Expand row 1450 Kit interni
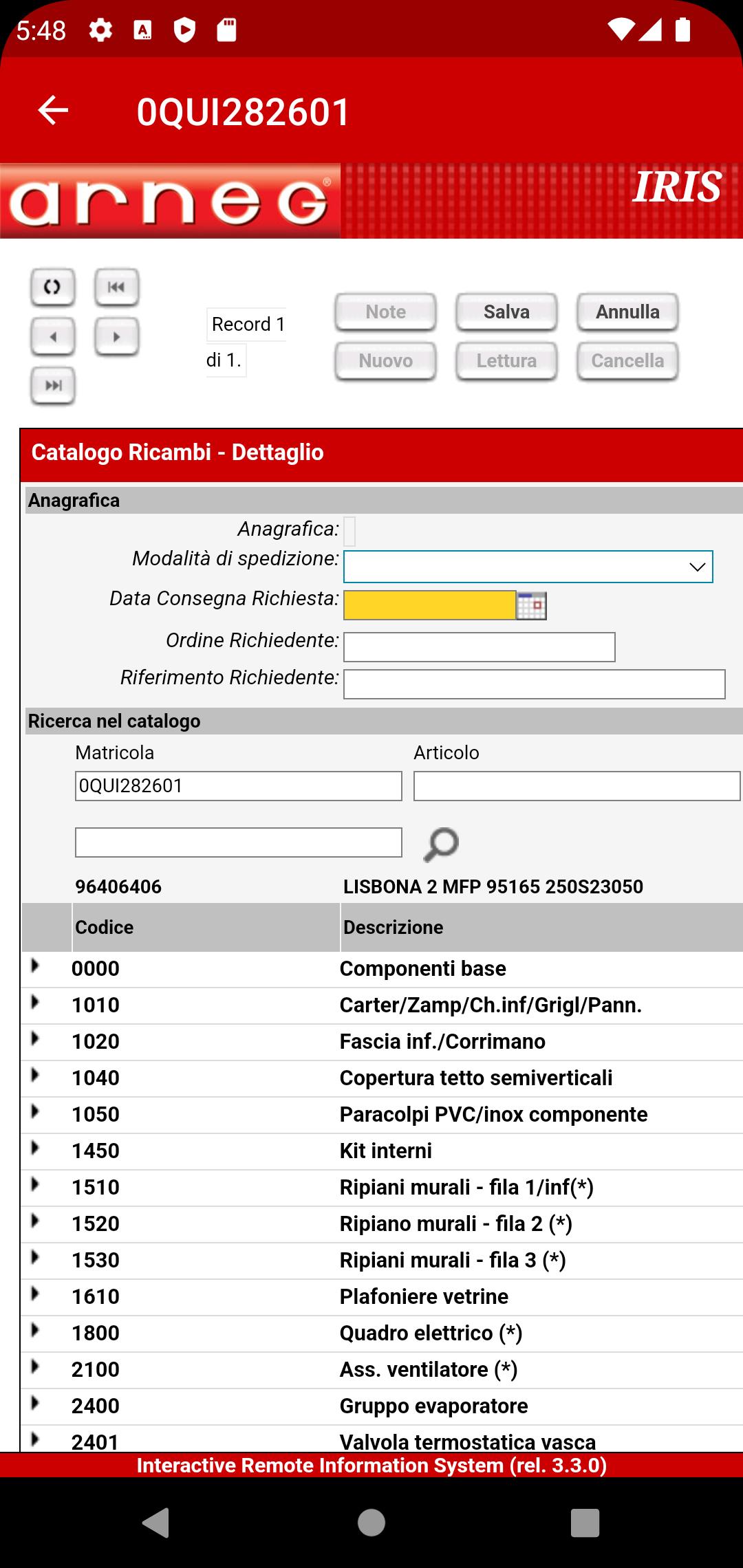The image size is (743, 1568). pos(35,1148)
